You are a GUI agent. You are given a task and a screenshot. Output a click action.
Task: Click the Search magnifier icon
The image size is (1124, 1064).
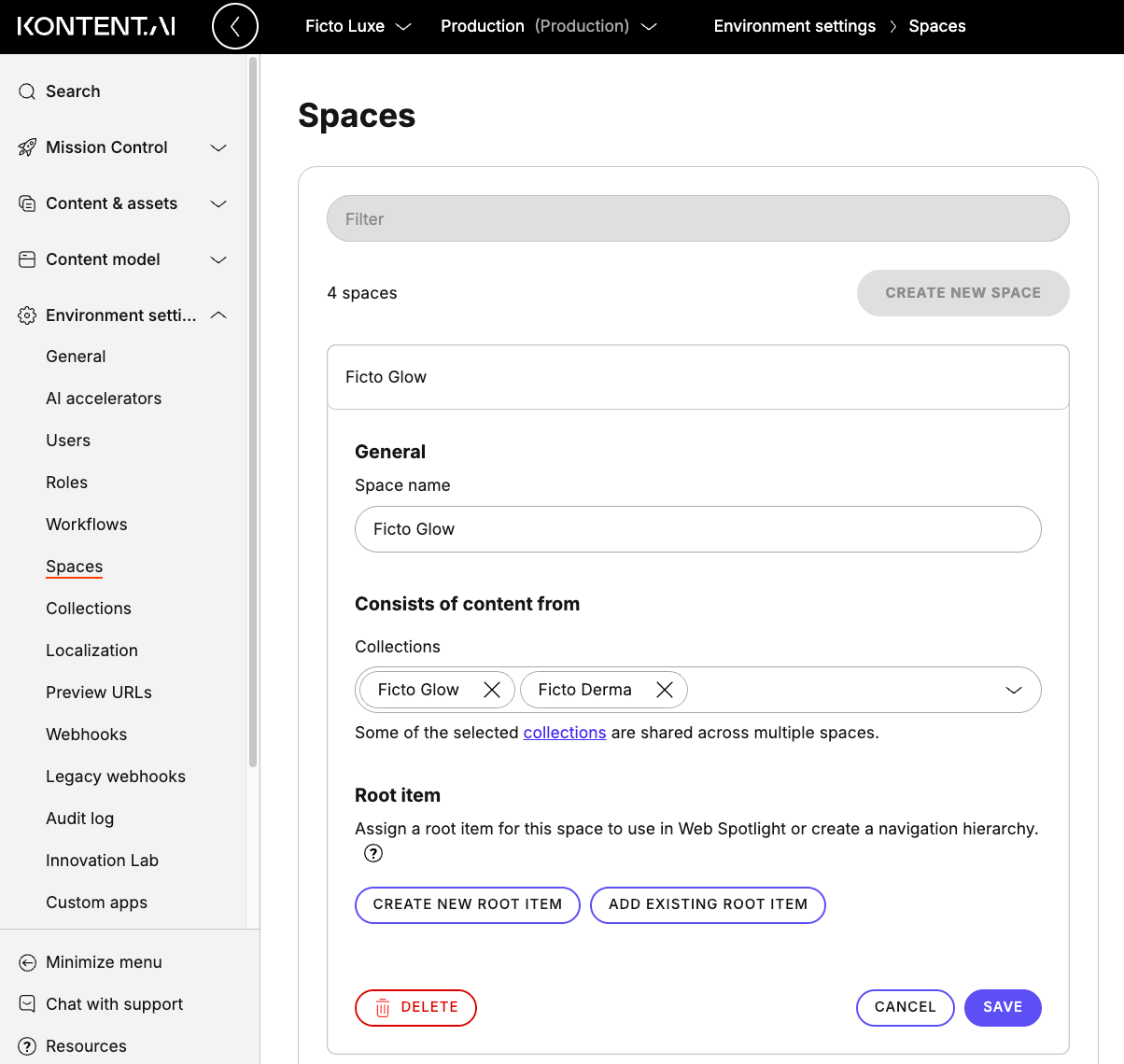(x=27, y=91)
